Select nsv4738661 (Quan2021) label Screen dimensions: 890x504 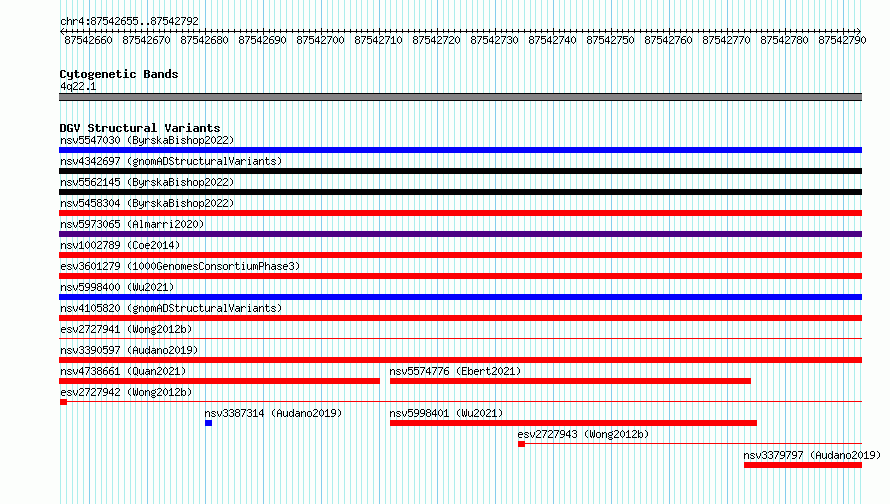123,371
